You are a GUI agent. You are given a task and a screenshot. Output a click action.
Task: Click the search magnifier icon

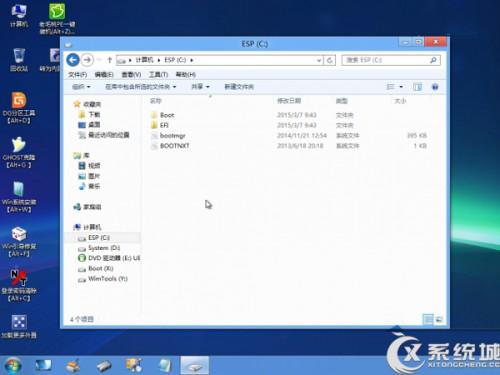433,60
